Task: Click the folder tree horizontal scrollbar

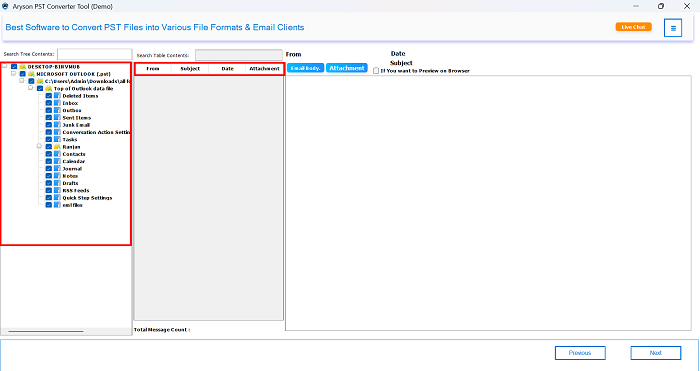Action: (x=46, y=332)
